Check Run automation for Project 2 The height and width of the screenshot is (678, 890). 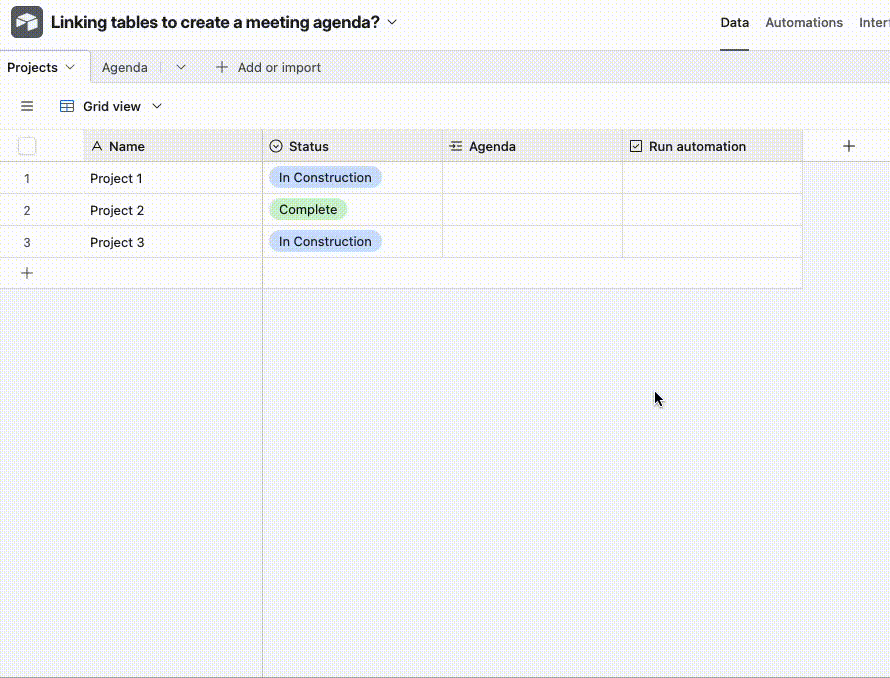712,210
